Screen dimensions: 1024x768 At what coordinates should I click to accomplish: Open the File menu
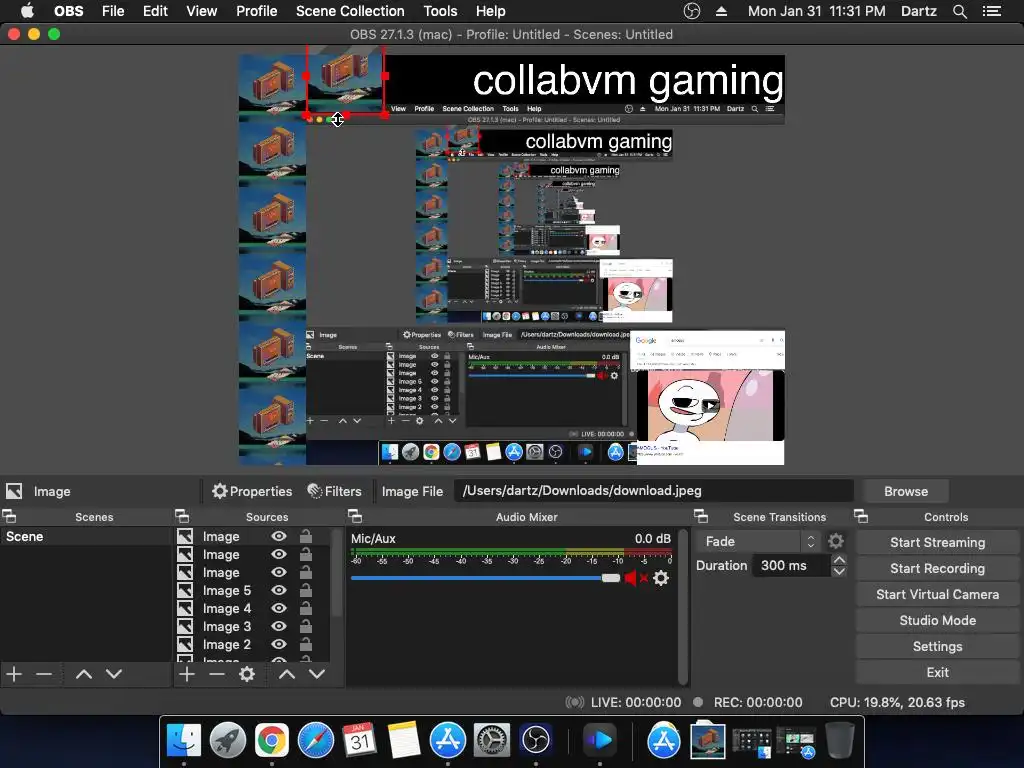(x=113, y=11)
